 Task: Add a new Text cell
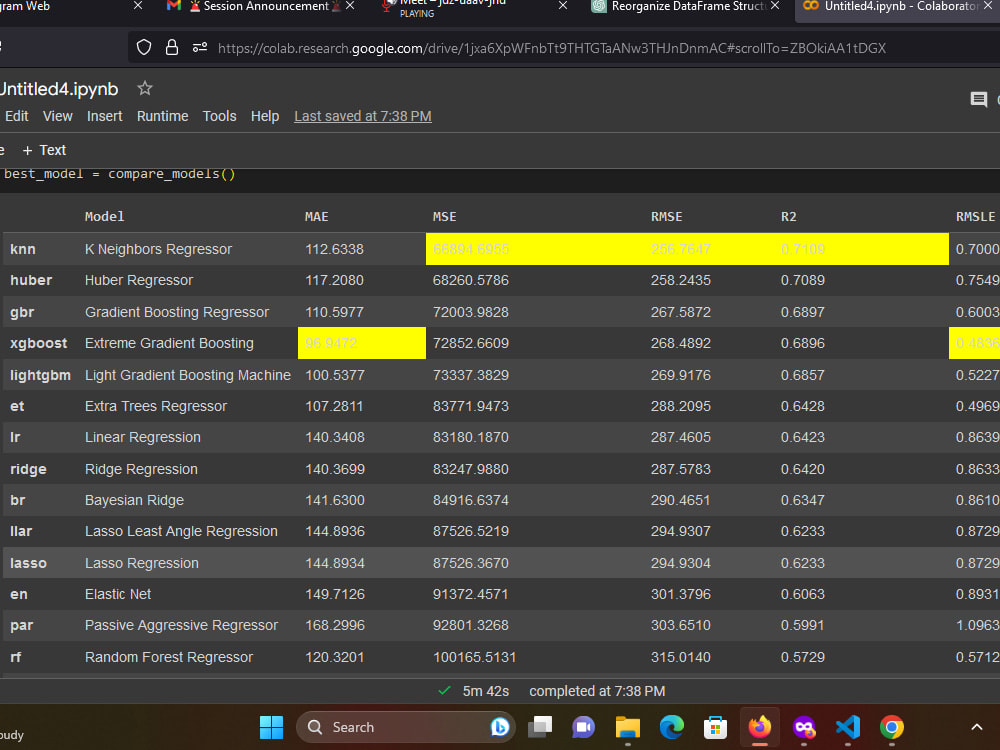45,150
